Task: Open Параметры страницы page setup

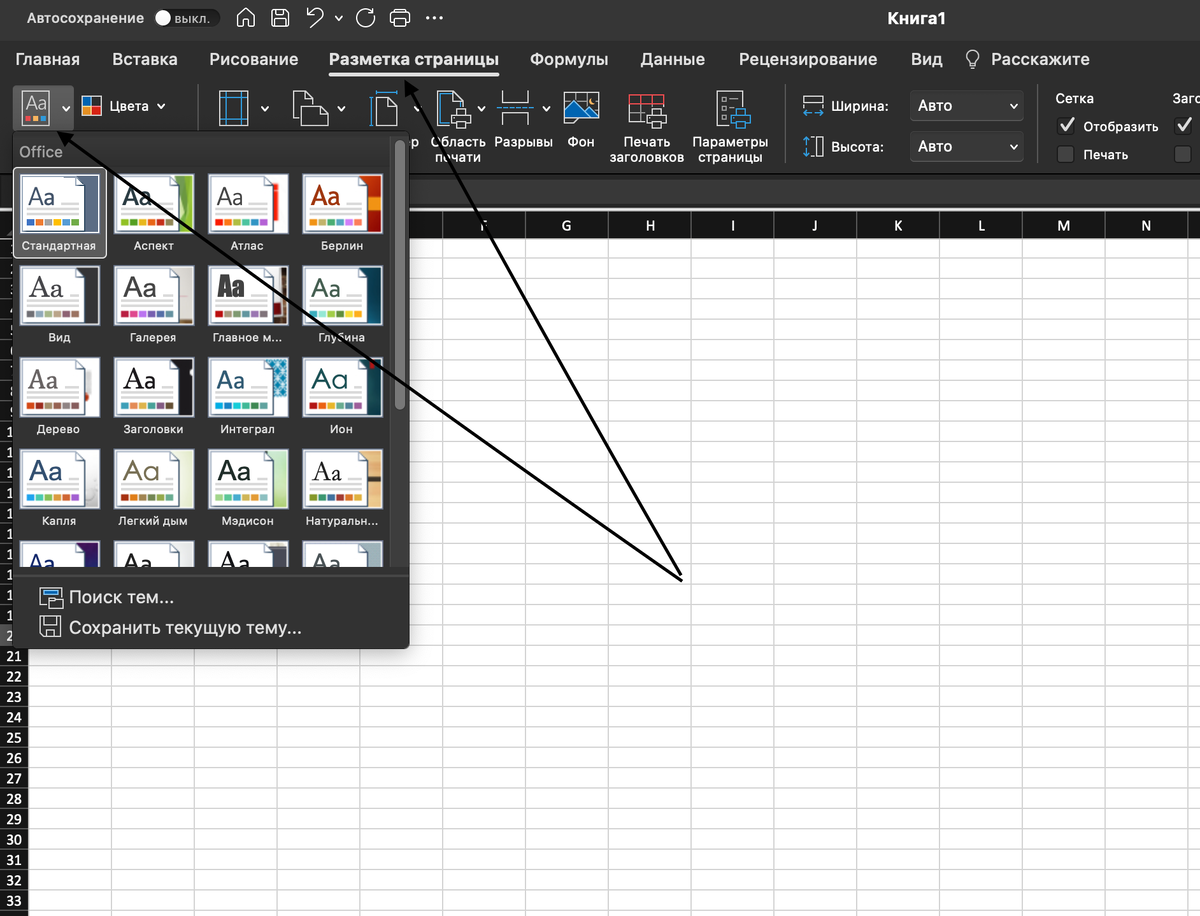Action: (733, 110)
